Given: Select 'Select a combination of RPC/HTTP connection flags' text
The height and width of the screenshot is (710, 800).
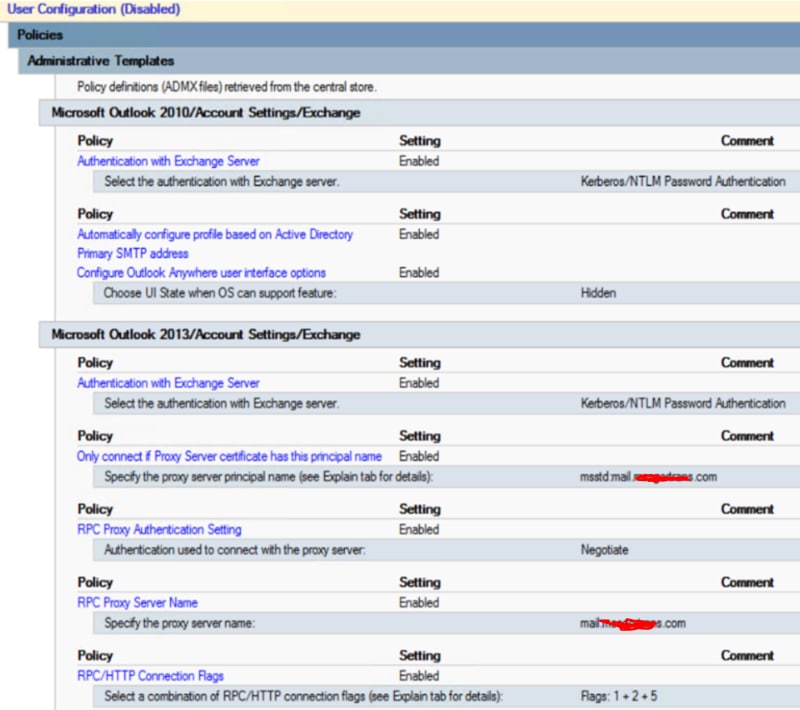Looking at the screenshot, I should coord(304,696).
